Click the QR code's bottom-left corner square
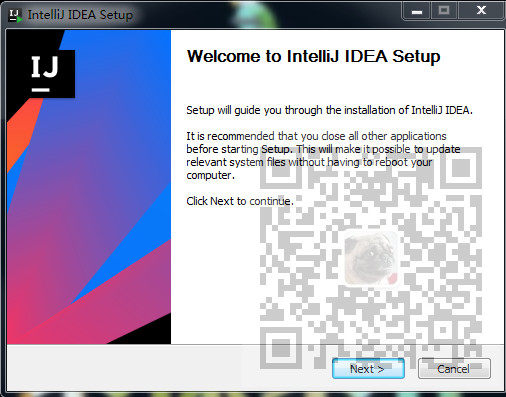Image resolution: width=506 pixels, height=397 pixels. 281,348
